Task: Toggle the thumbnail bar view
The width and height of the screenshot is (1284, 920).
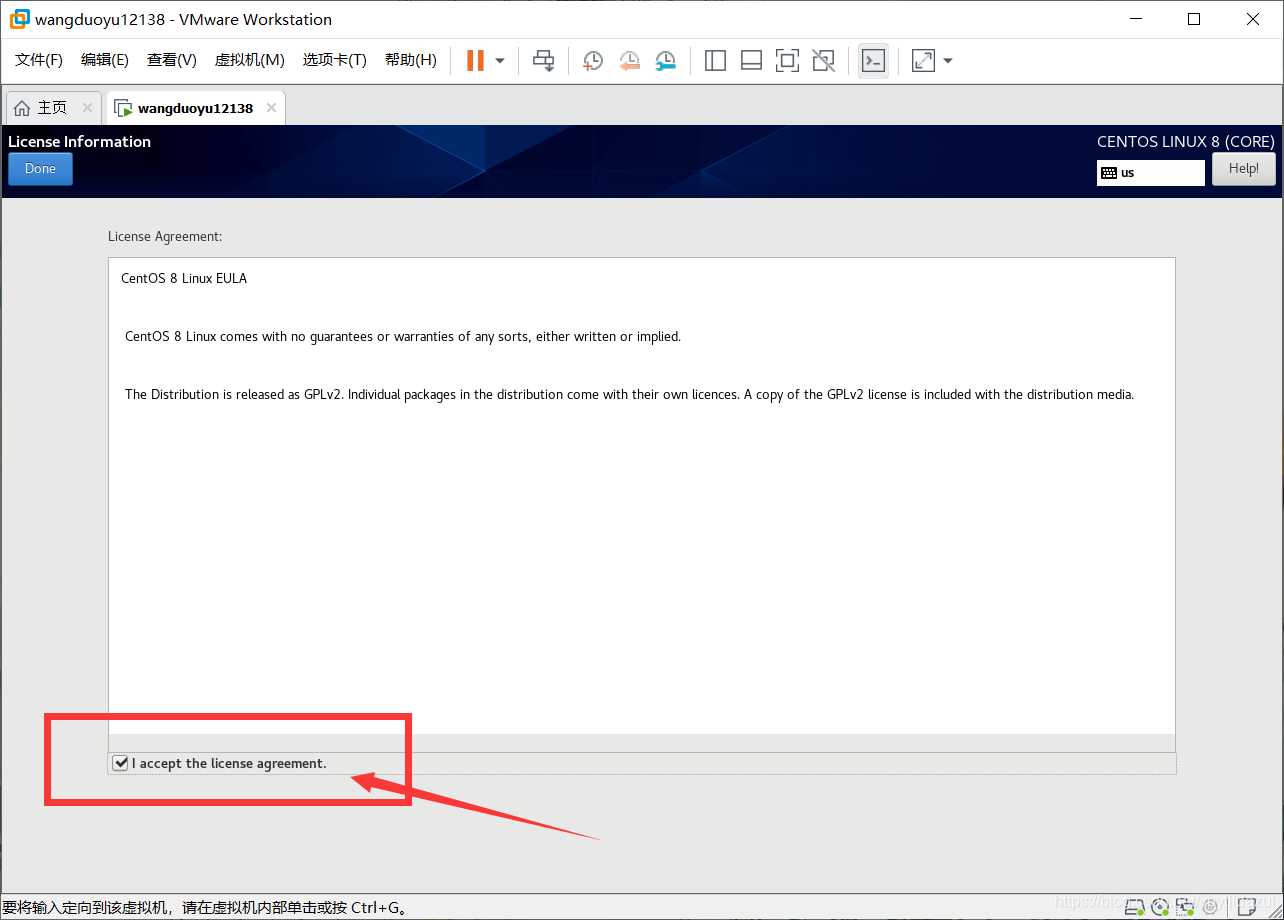Action: 751,60
